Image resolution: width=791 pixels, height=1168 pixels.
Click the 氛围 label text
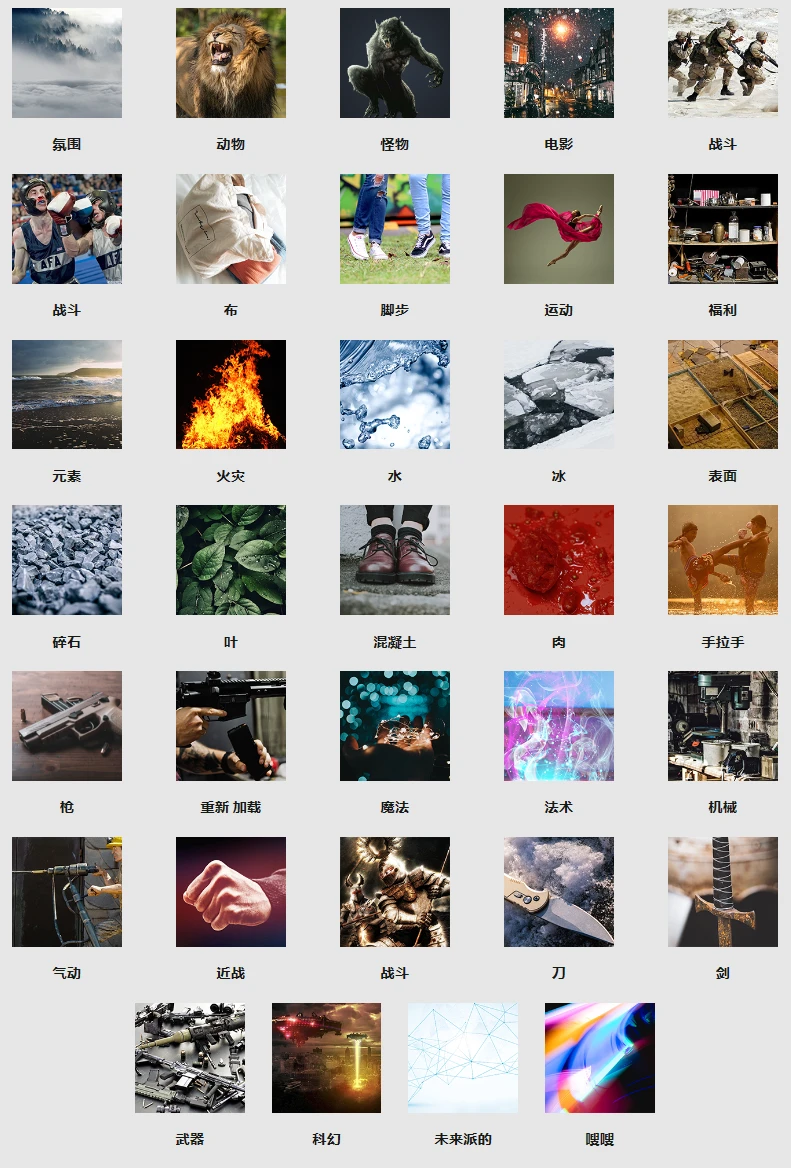click(x=67, y=145)
